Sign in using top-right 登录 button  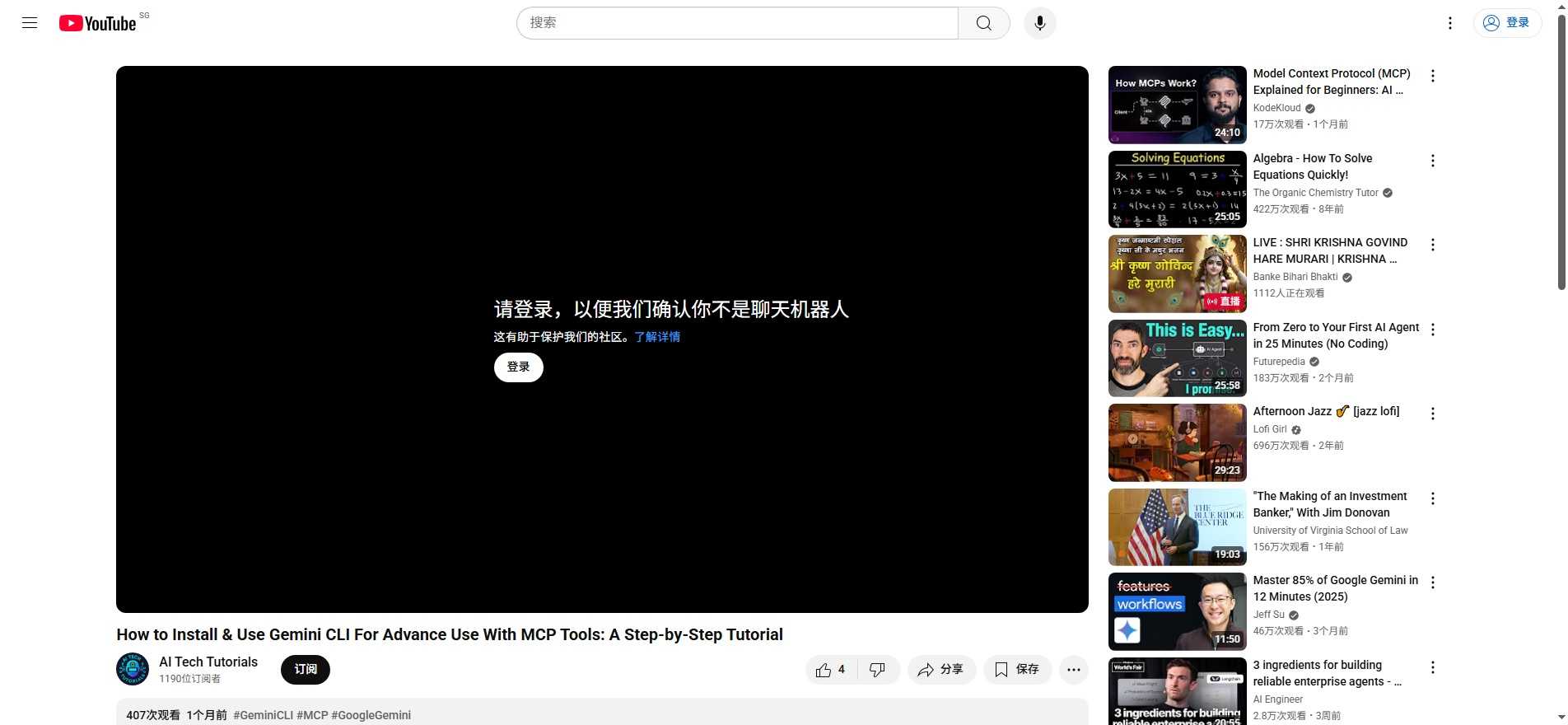tap(1507, 23)
